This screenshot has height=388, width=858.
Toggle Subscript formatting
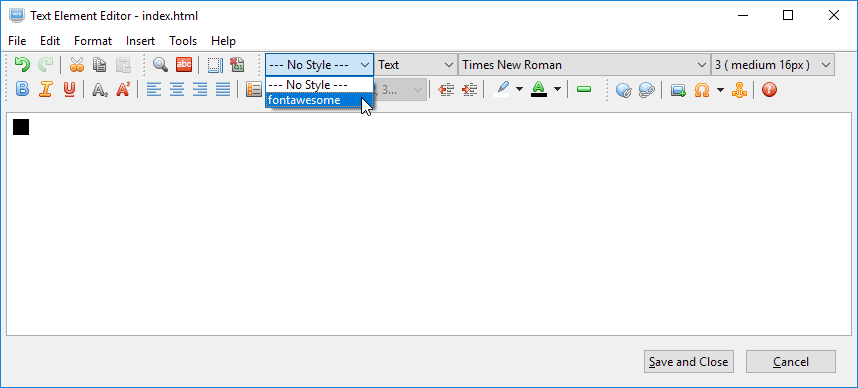tap(99, 89)
